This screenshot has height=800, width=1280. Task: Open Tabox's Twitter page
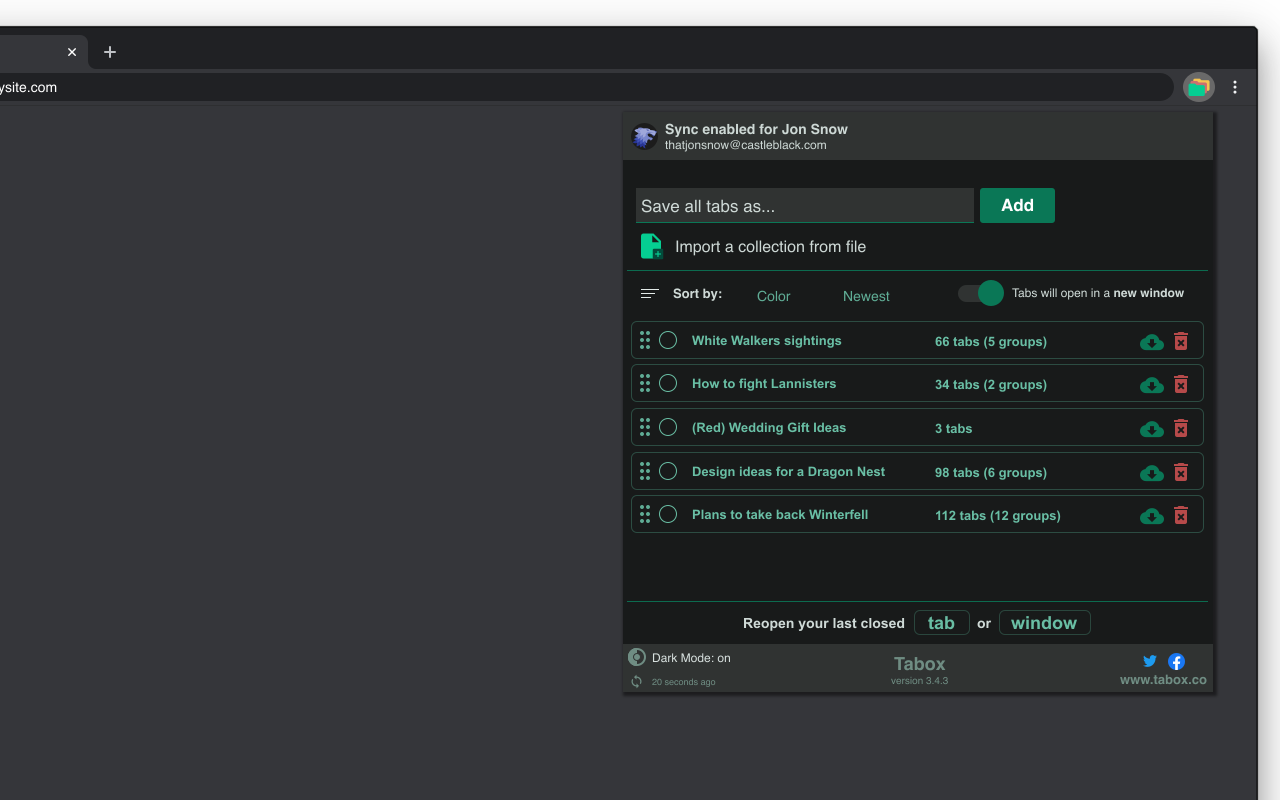(1149, 661)
